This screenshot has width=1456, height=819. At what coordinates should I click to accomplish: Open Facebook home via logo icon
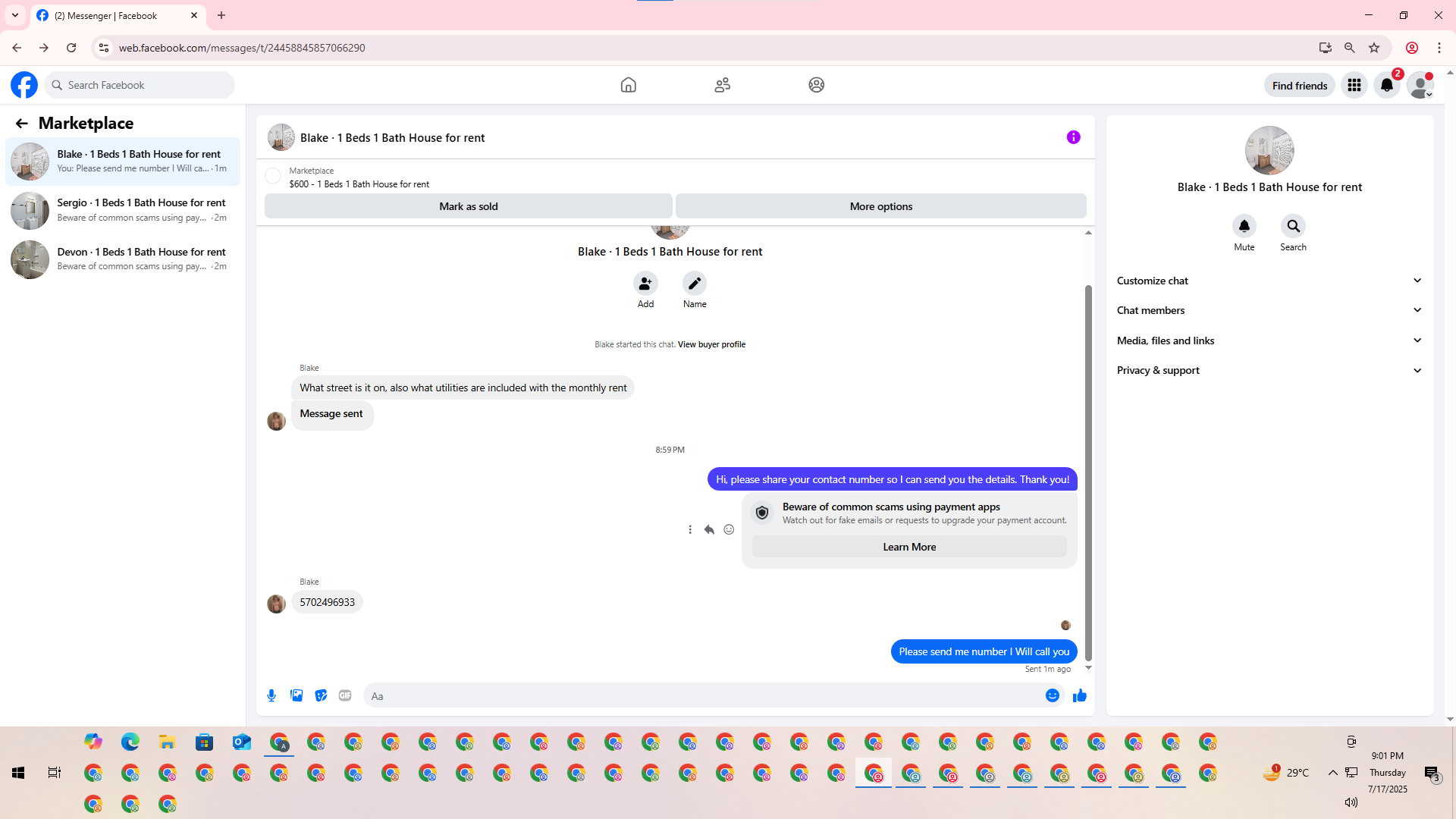24,85
